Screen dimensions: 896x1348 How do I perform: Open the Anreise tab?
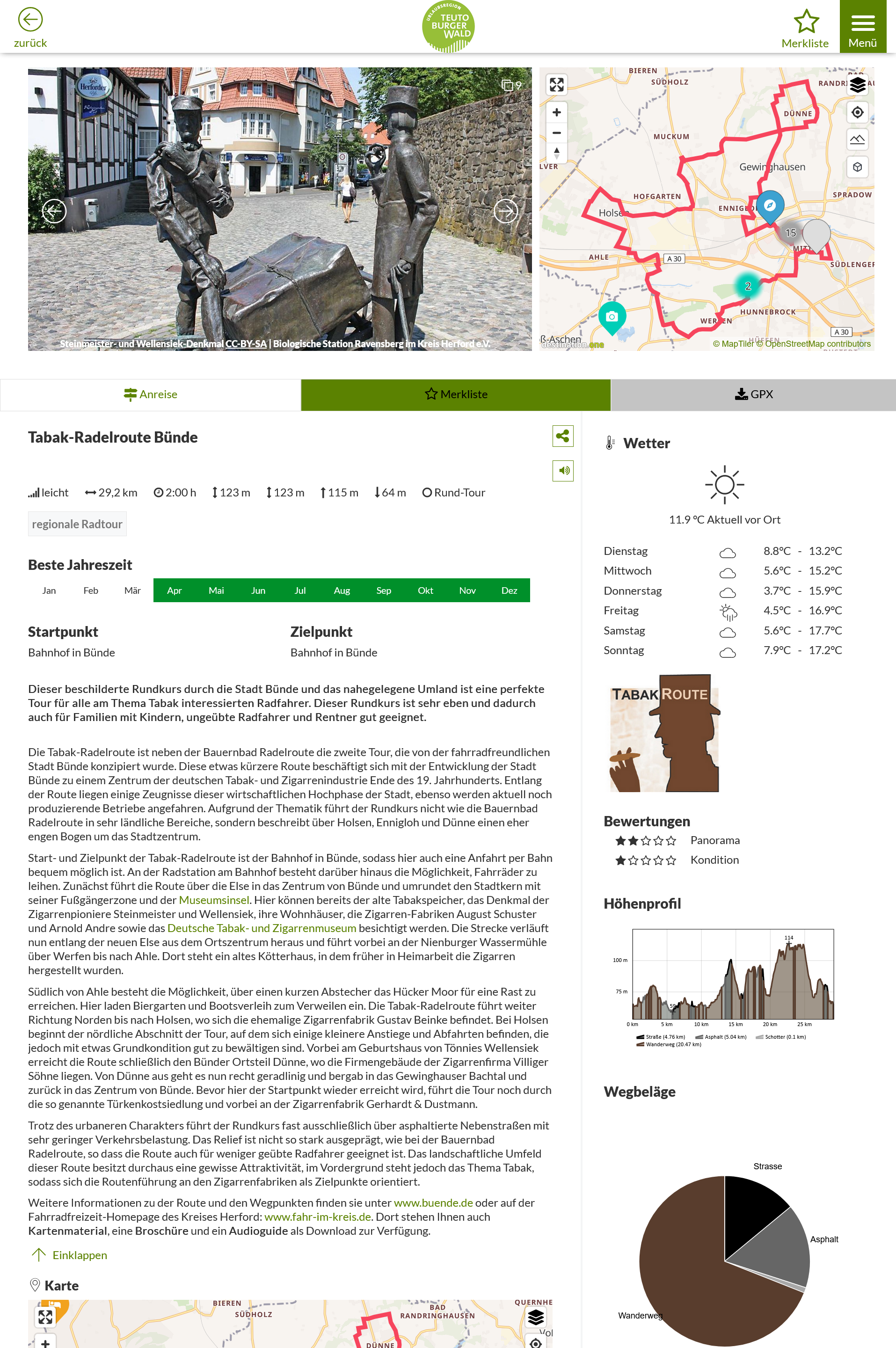150,394
